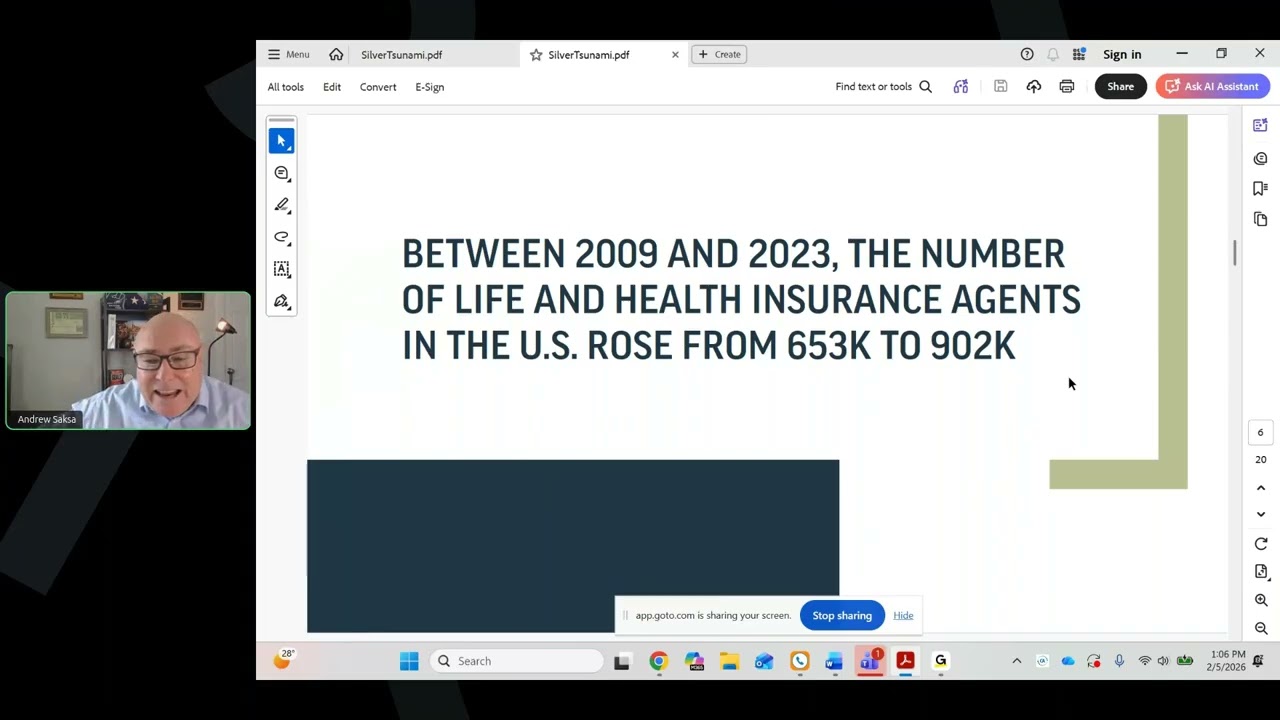Switch to the first SilverTsunami.pdf tab
Image resolution: width=1280 pixels, height=720 pixels.
[x=401, y=55]
